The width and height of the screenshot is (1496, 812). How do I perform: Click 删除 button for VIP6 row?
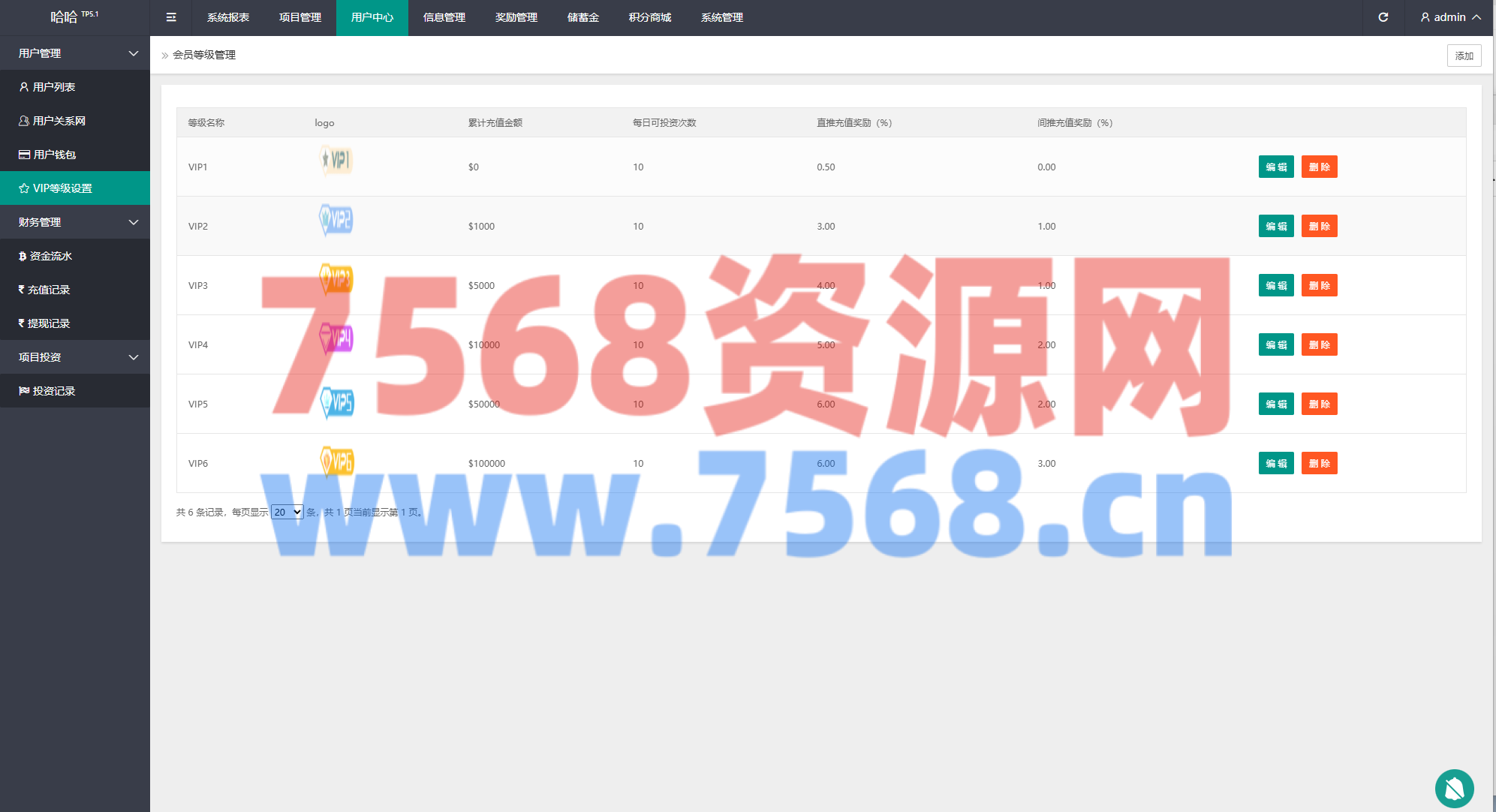pyautogui.click(x=1319, y=463)
